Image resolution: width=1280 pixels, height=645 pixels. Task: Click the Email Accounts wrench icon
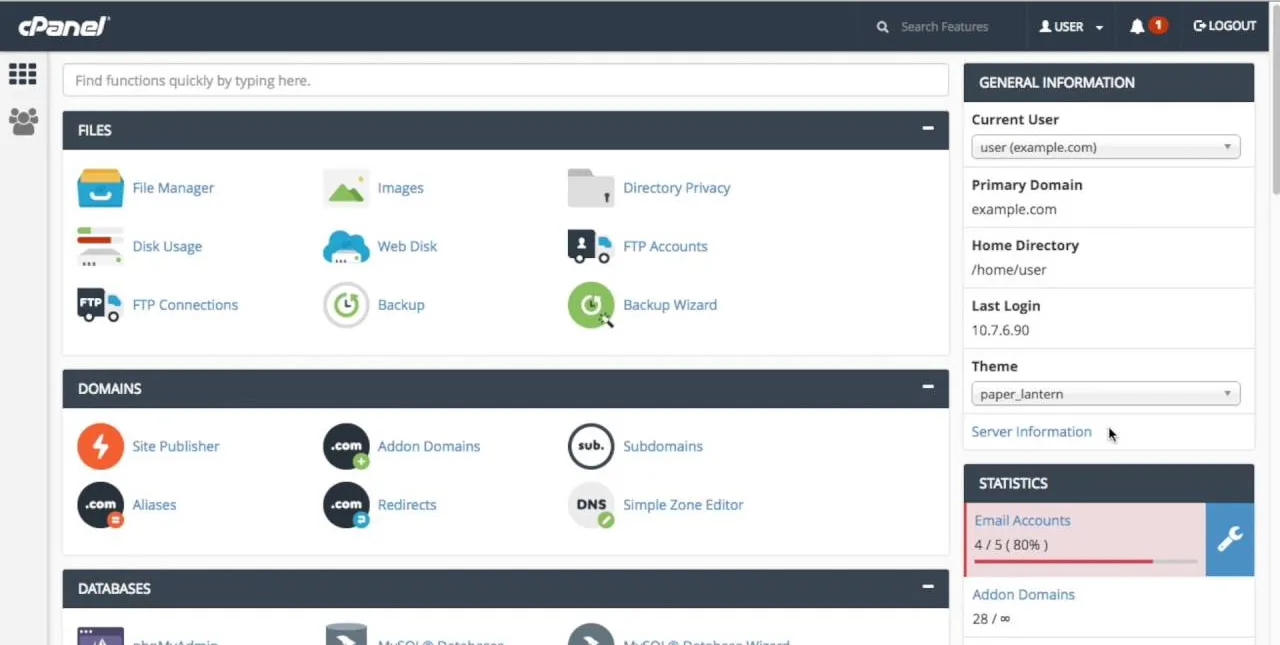(x=1229, y=540)
